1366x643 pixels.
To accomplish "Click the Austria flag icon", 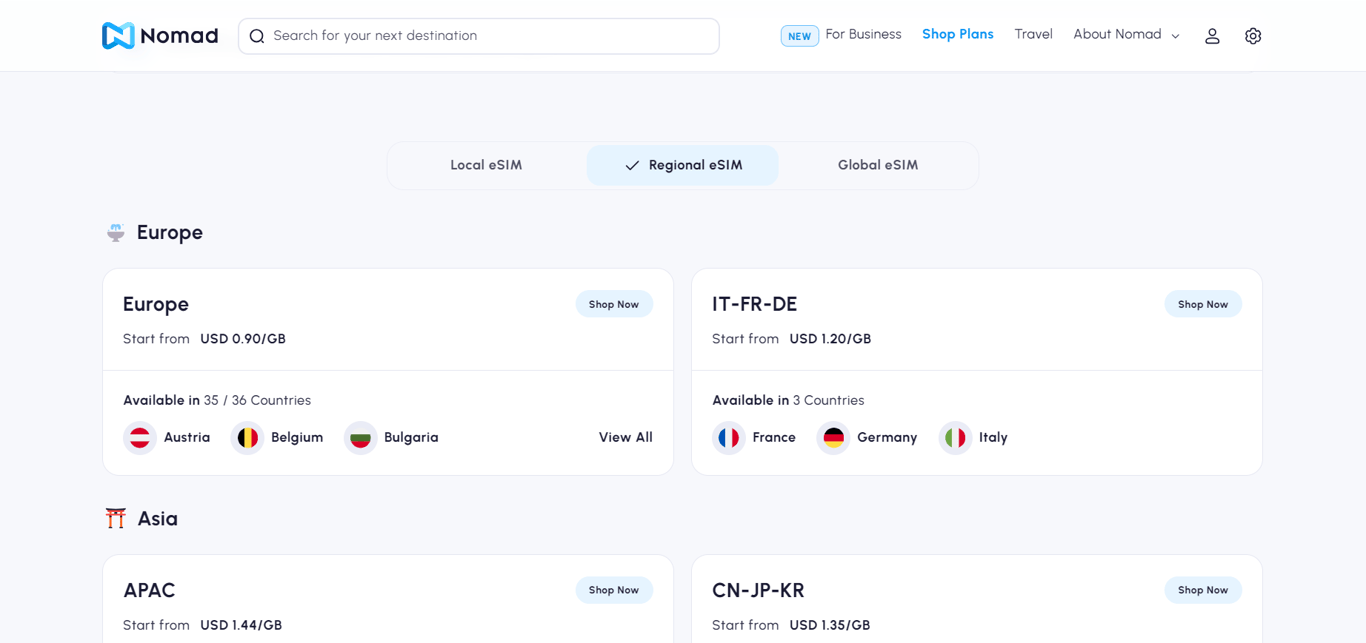I will 140,438.
